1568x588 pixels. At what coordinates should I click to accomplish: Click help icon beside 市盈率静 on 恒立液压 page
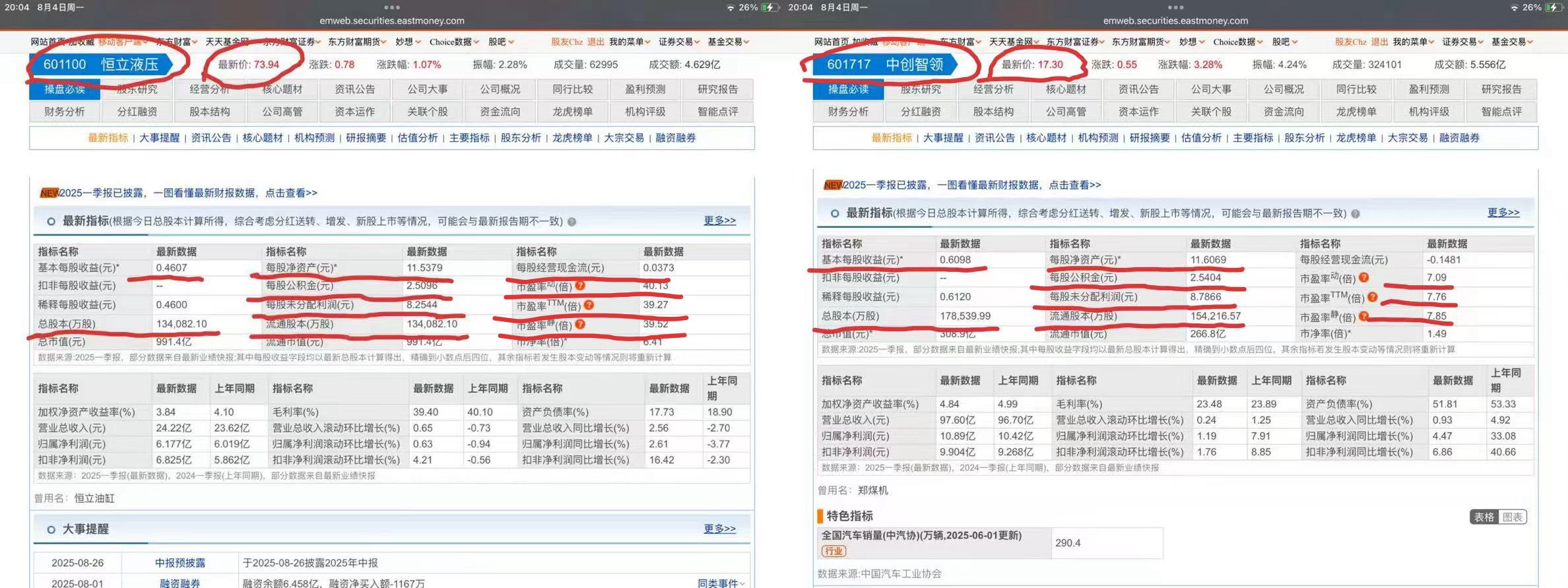(580, 324)
